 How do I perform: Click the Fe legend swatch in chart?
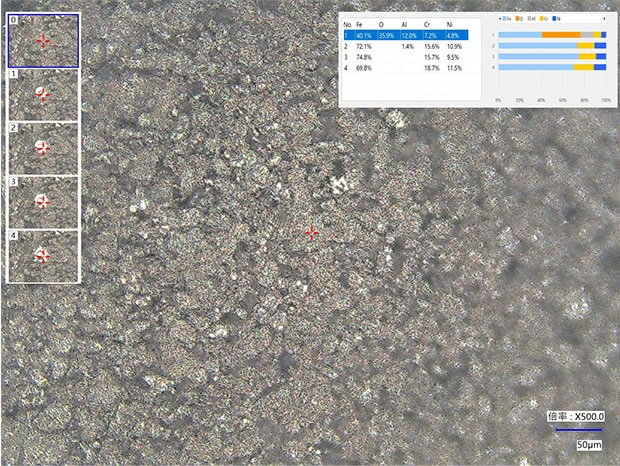click(504, 19)
